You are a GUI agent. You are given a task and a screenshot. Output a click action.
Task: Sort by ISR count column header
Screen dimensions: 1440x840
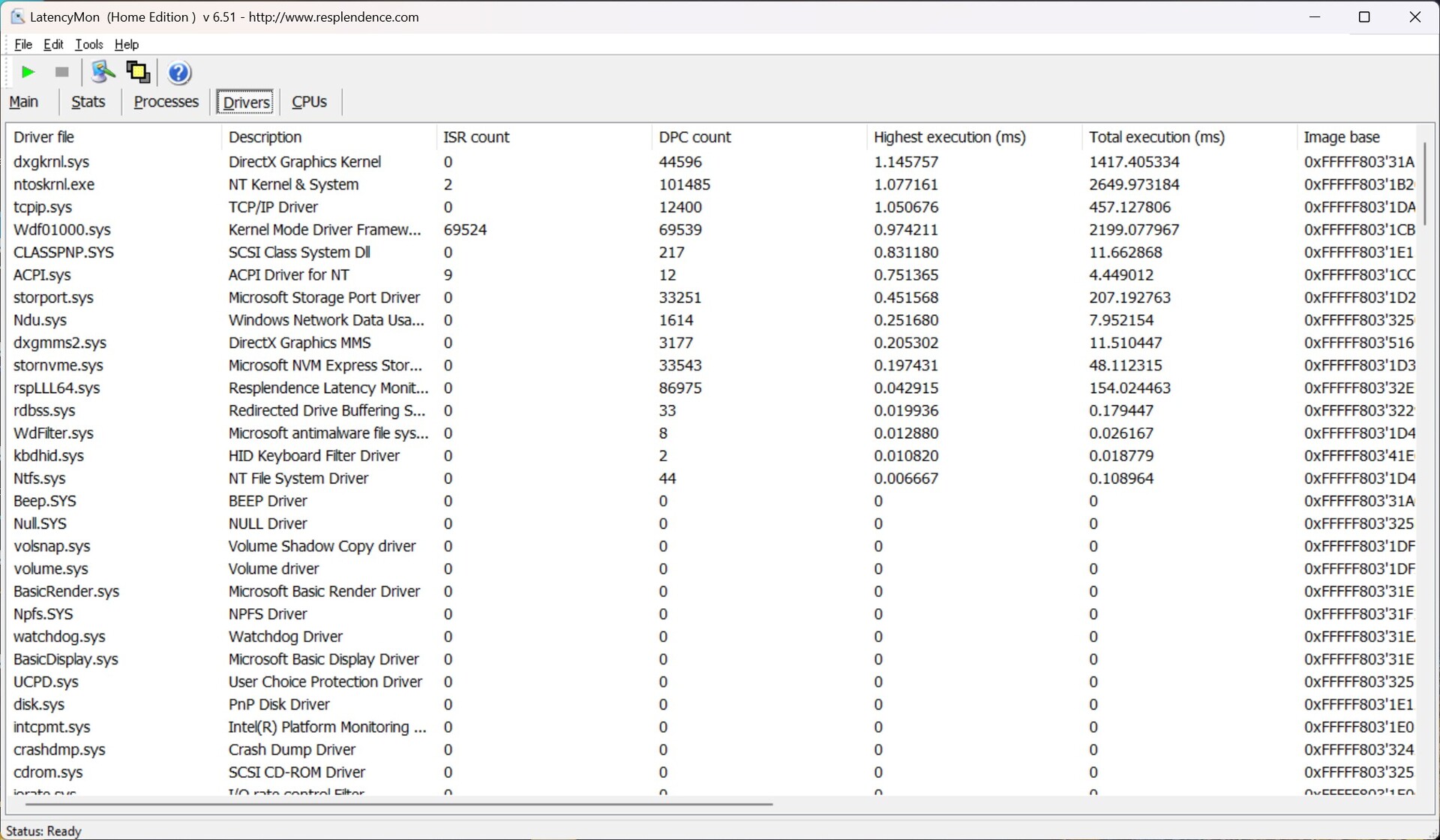click(x=476, y=137)
